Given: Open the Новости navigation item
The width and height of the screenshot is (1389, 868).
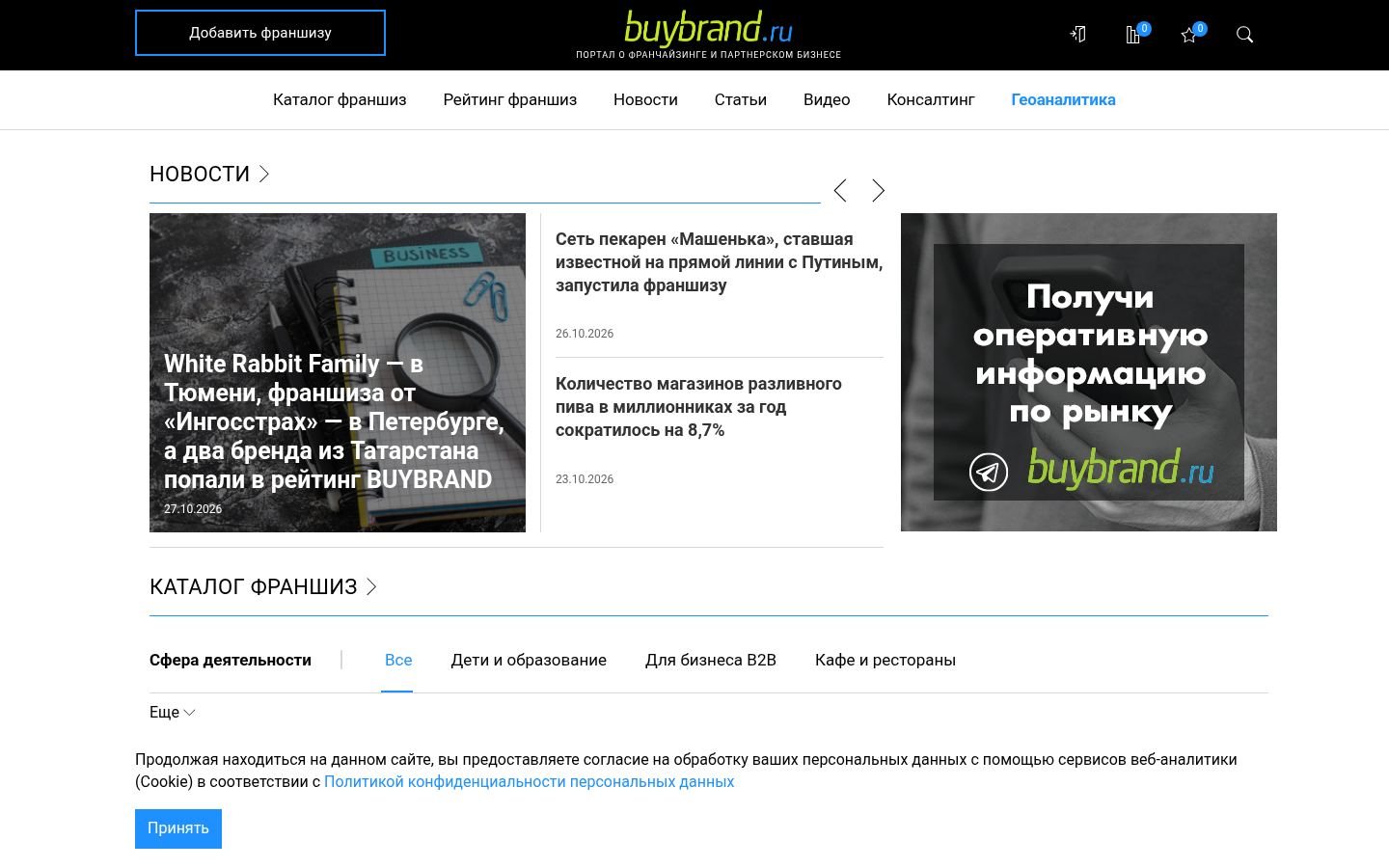Looking at the screenshot, I should point(645,100).
